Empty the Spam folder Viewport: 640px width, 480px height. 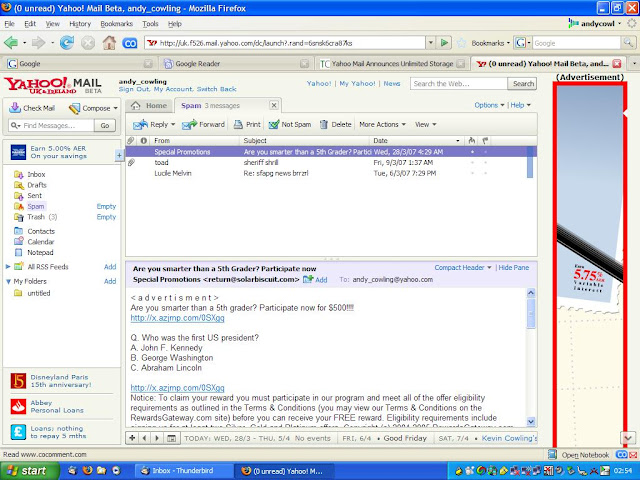coord(106,206)
